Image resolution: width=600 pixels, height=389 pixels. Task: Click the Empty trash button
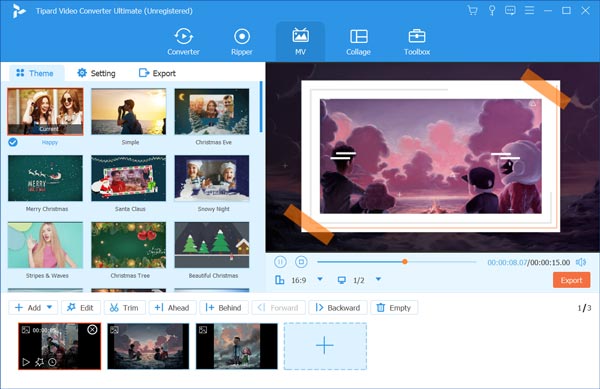click(x=394, y=308)
